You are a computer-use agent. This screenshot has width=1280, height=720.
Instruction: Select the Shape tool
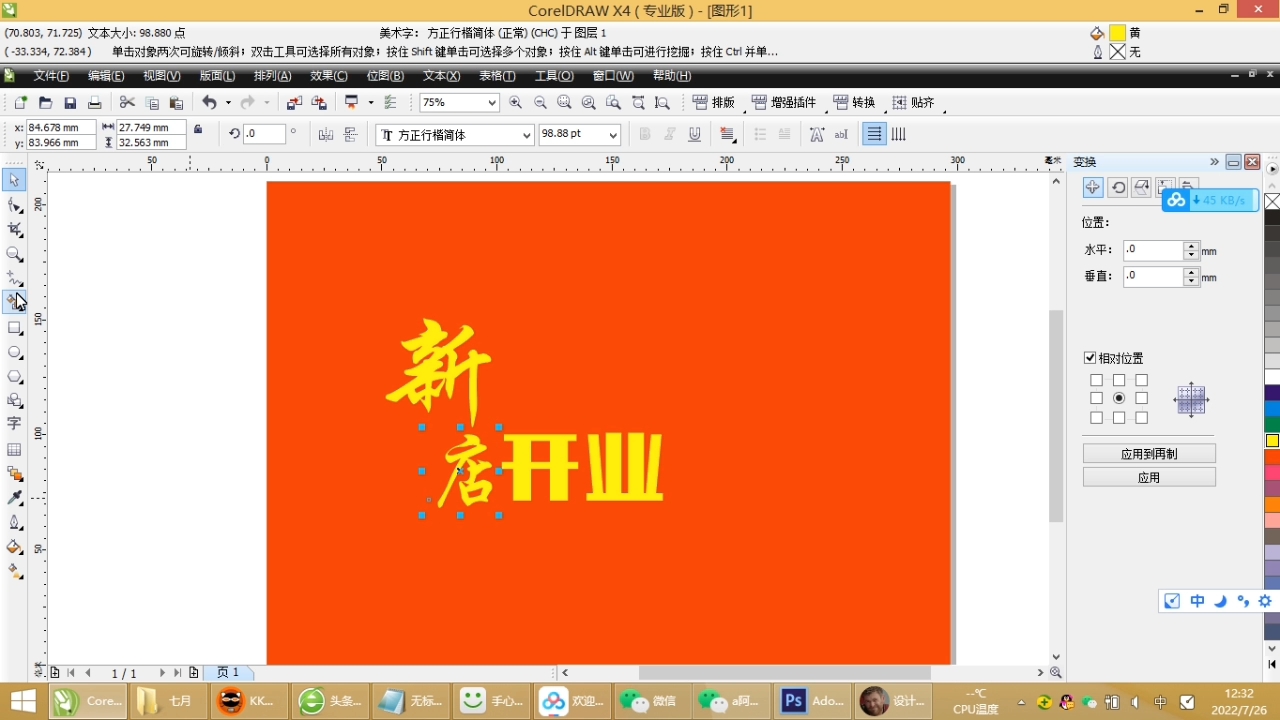(x=14, y=205)
